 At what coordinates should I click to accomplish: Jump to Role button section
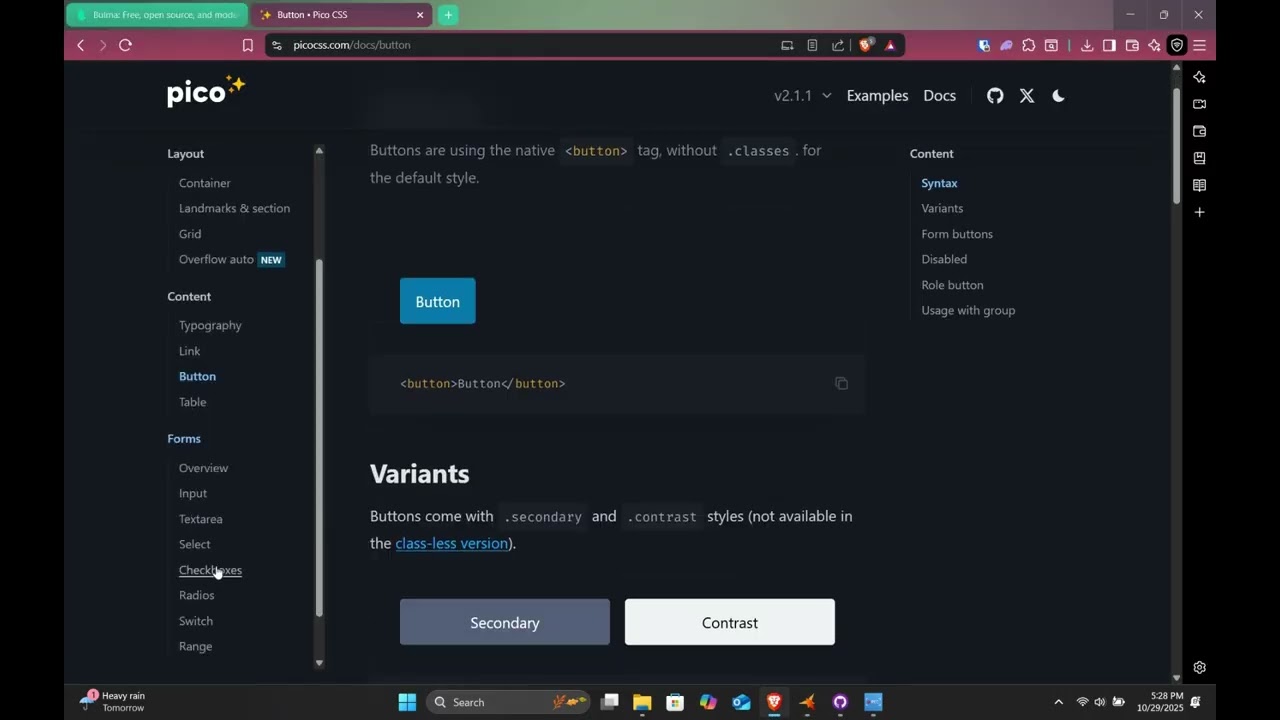(953, 285)
